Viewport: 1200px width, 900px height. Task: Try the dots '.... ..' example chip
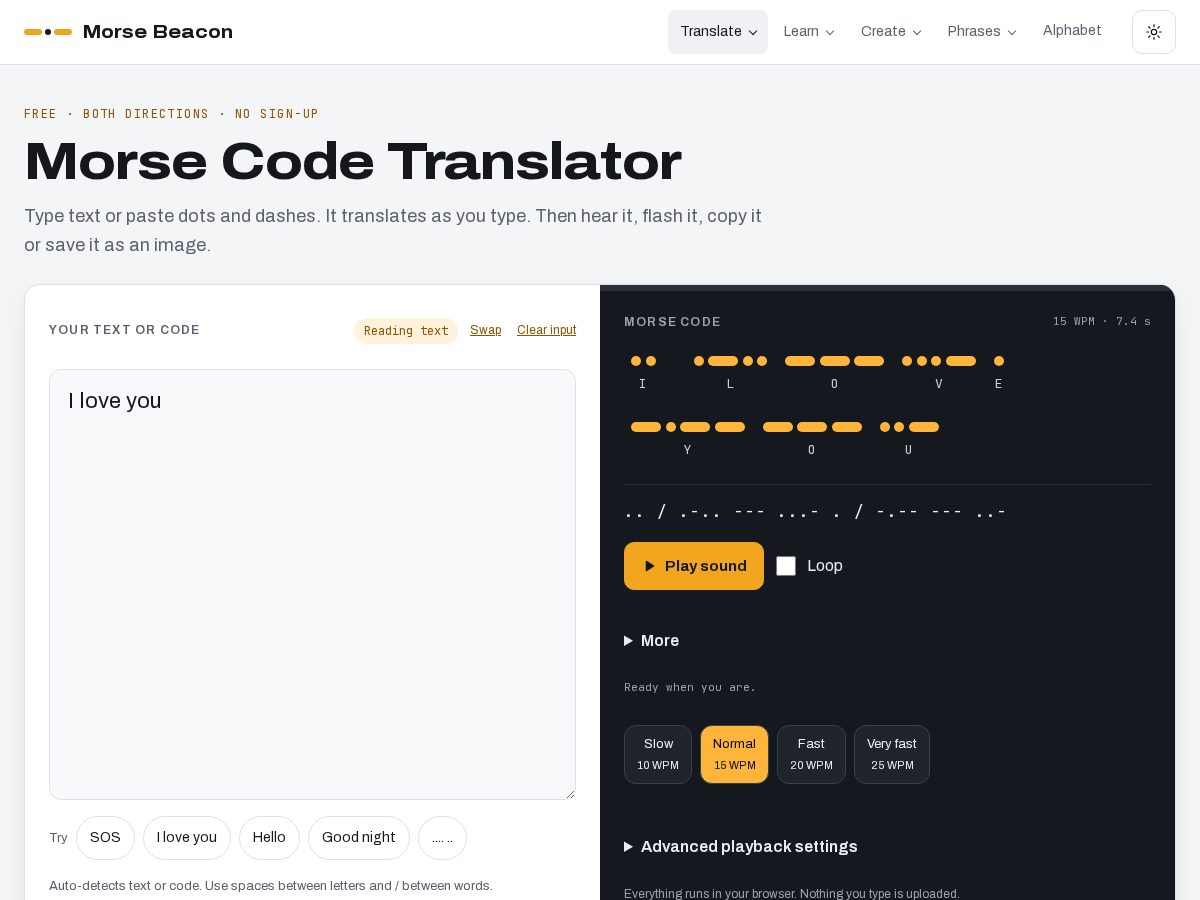click(442, 838)
